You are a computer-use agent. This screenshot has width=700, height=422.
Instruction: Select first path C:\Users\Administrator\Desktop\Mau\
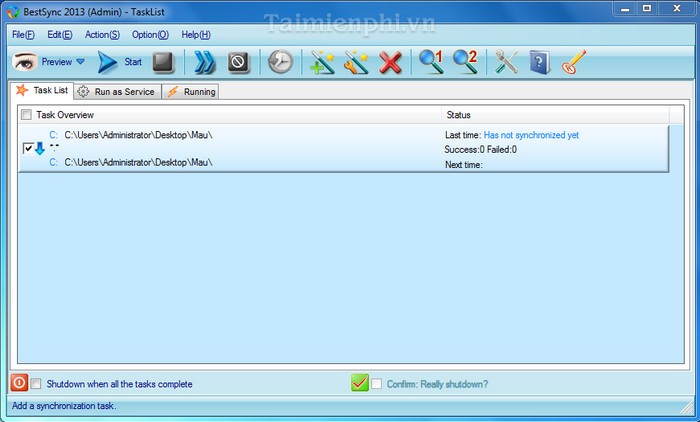click(138, 135)
